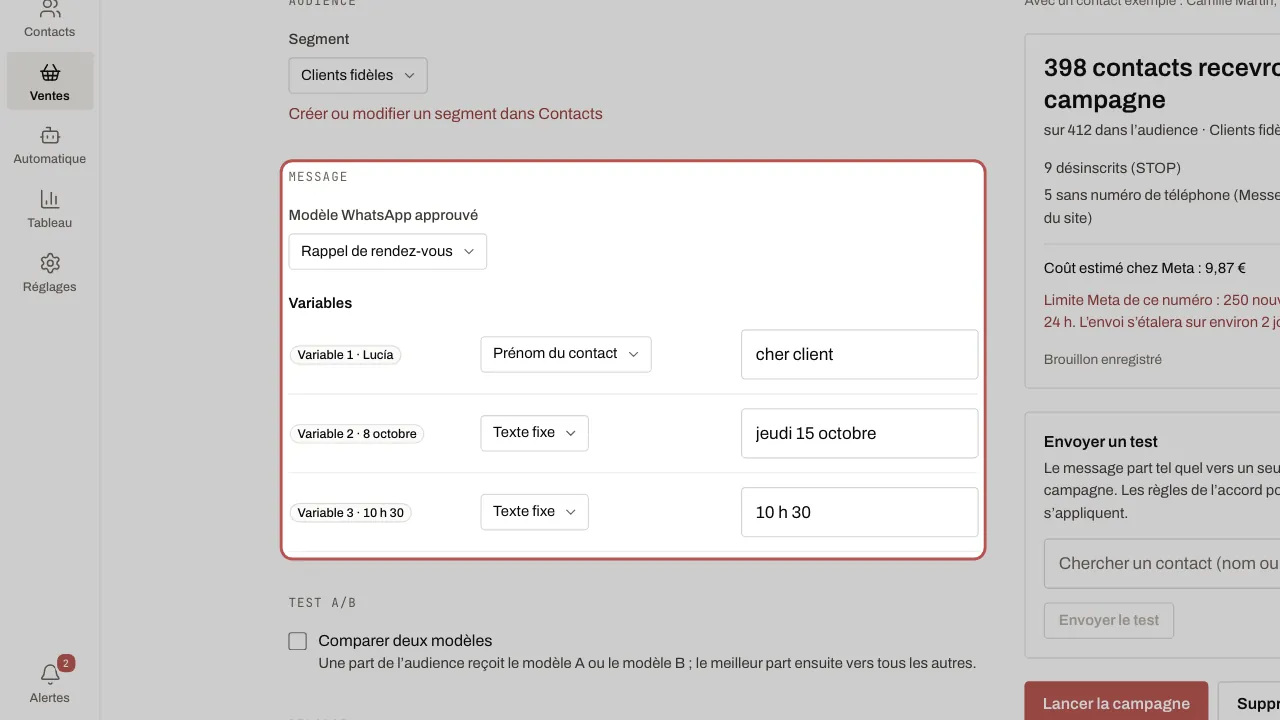This screenshot has width=1280, height=720.
Task: Select the Variable 3 · 10 h 30 chip
Action: (x=351, y=513)
